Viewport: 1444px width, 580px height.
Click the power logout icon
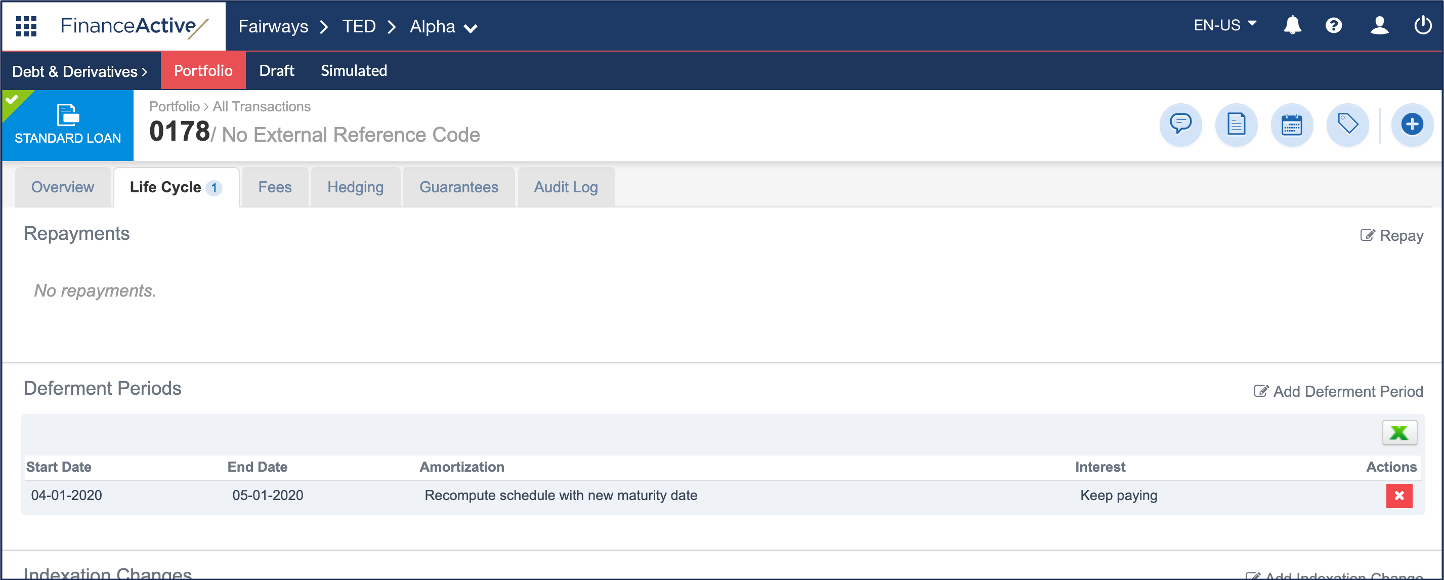[1423, 26]
